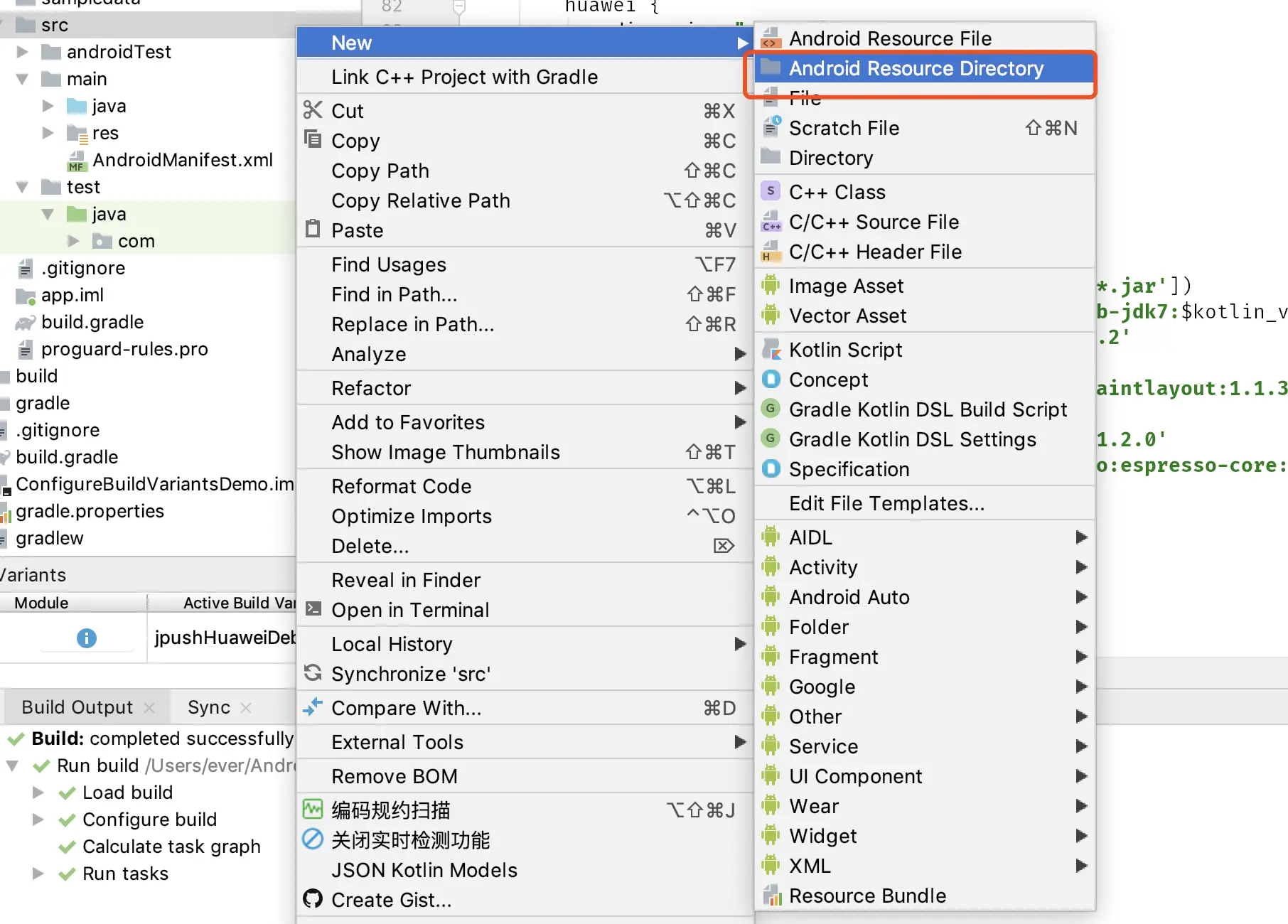Image resolution: width=1288 pixels, height=924 pixels.
Task: Expand the Load build node
Action: [38, 793]
